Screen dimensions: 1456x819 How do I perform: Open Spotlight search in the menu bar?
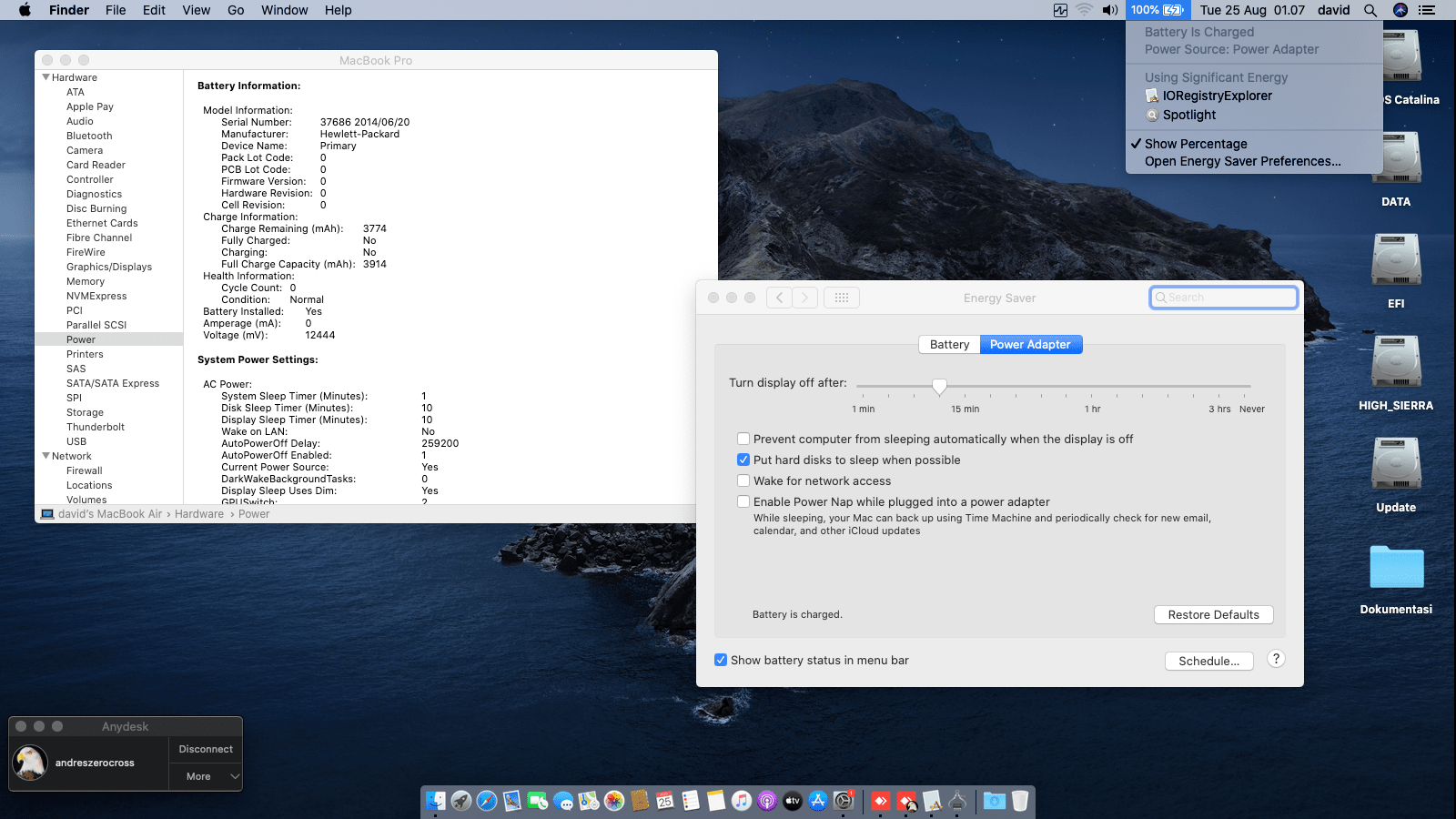coord(1370,10)
